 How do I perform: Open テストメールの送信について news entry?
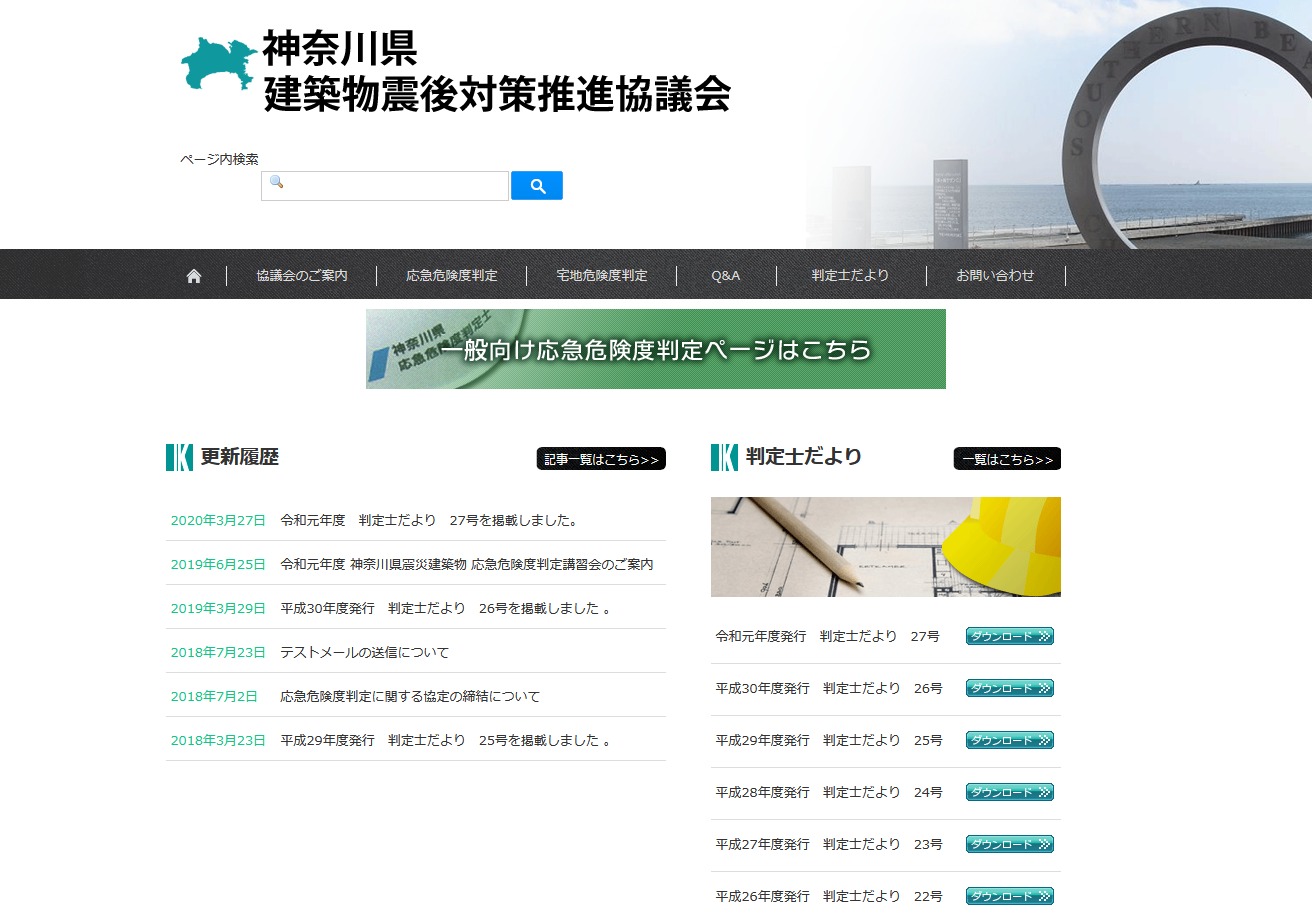pos(365,652)
